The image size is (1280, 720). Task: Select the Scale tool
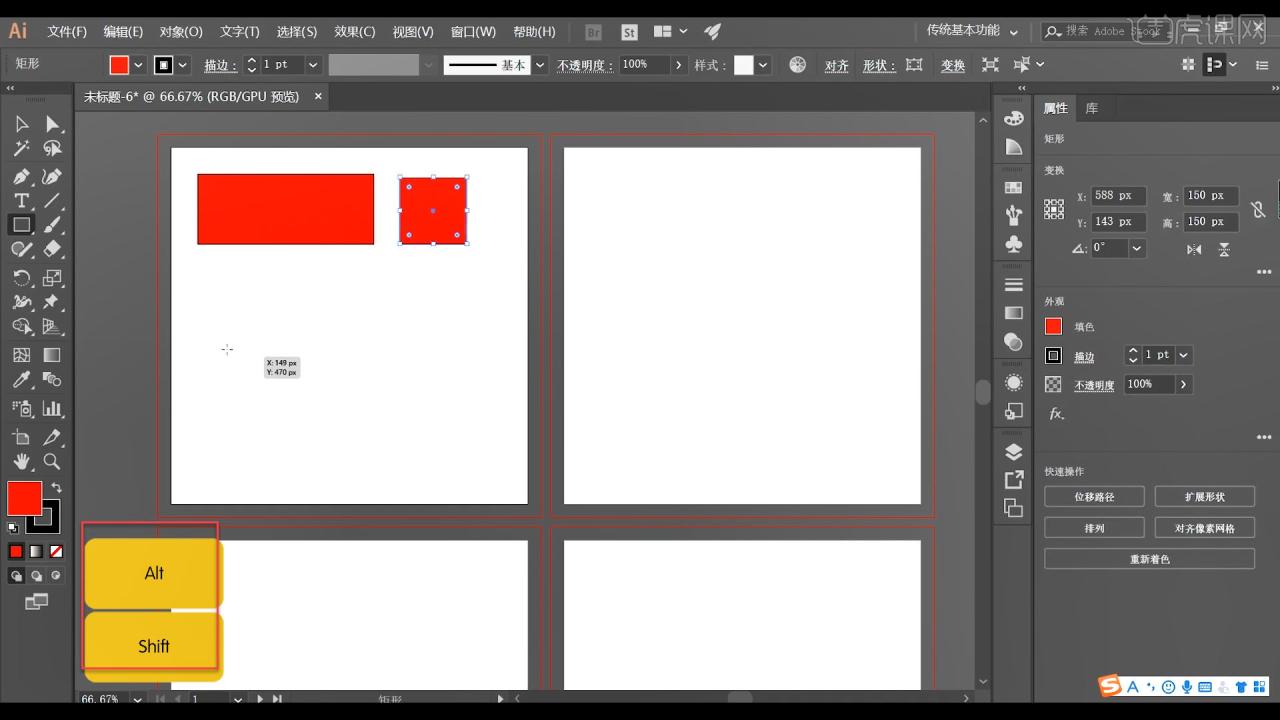pos(53,277)
